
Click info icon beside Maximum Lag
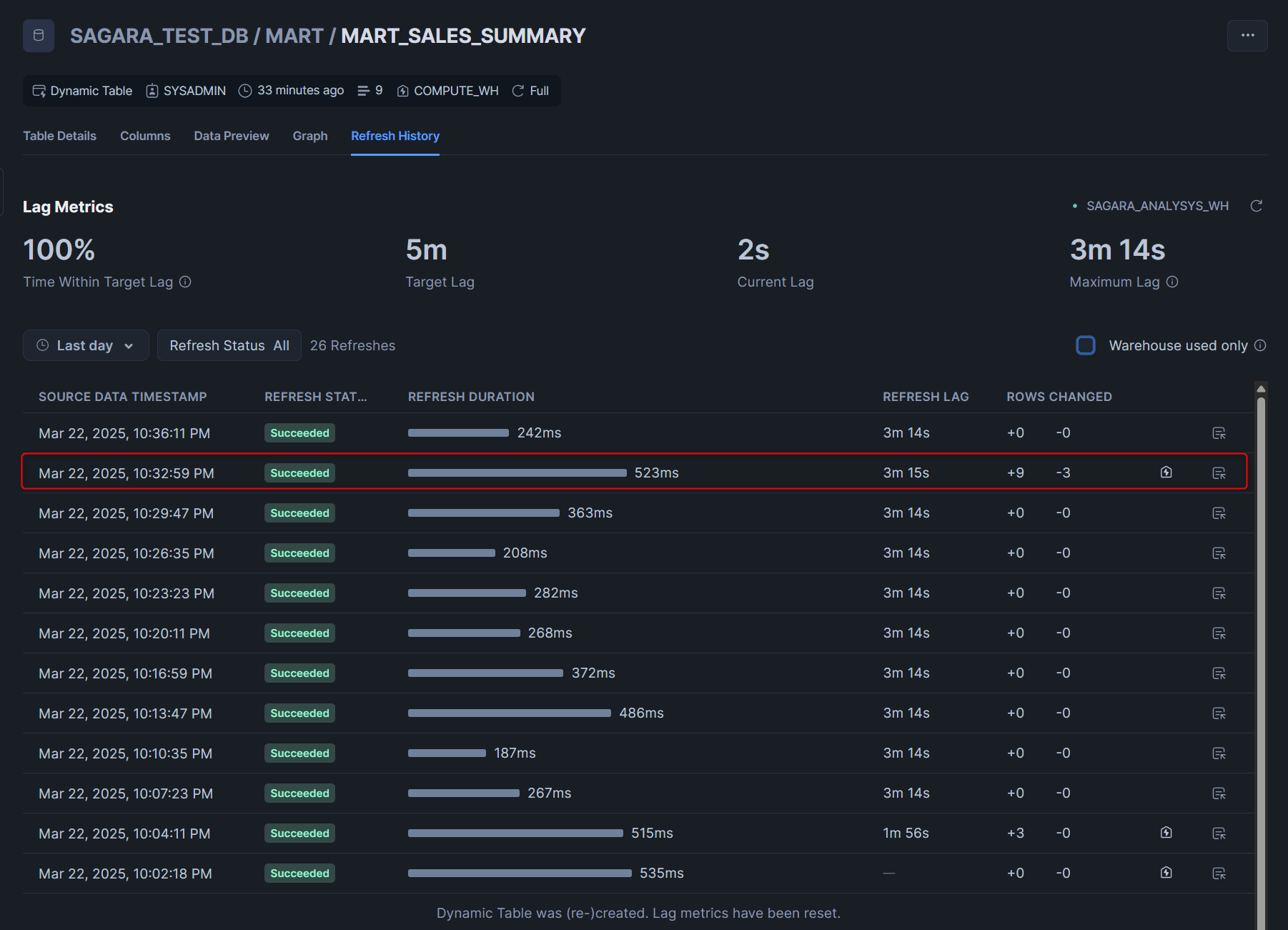tap(1172, 282)
